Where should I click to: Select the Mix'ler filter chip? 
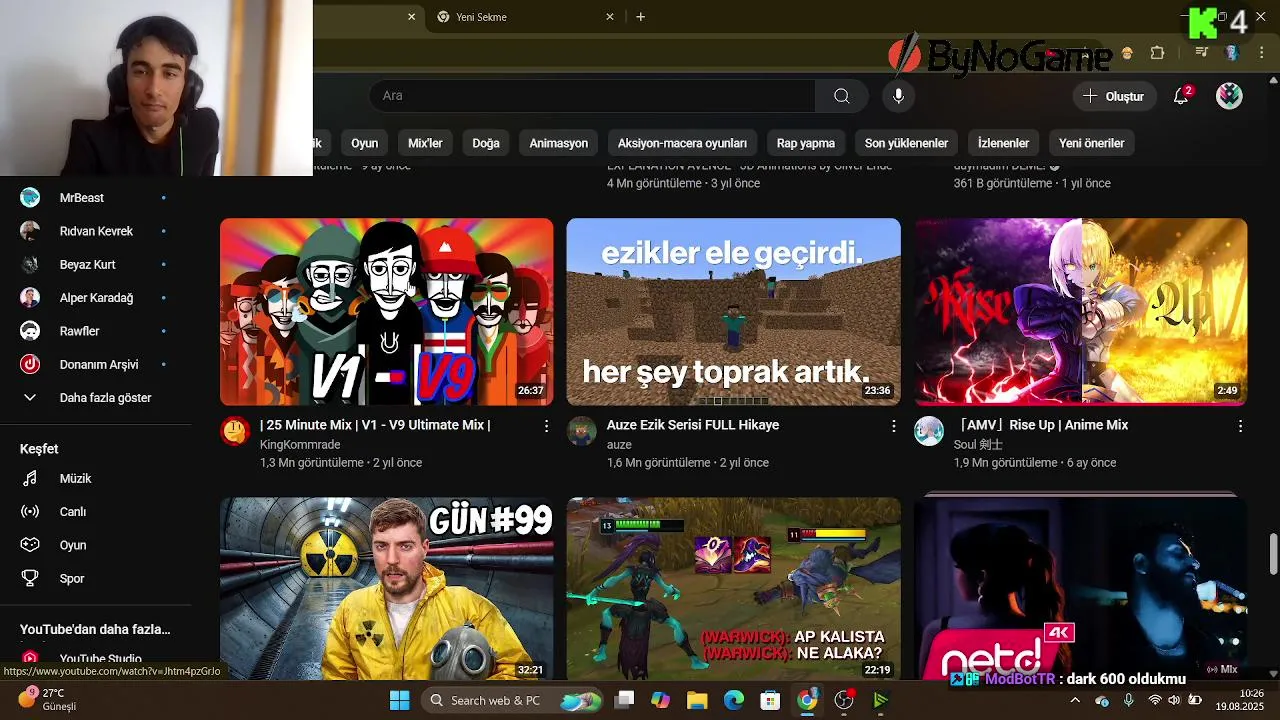click(x=425, y=143)
